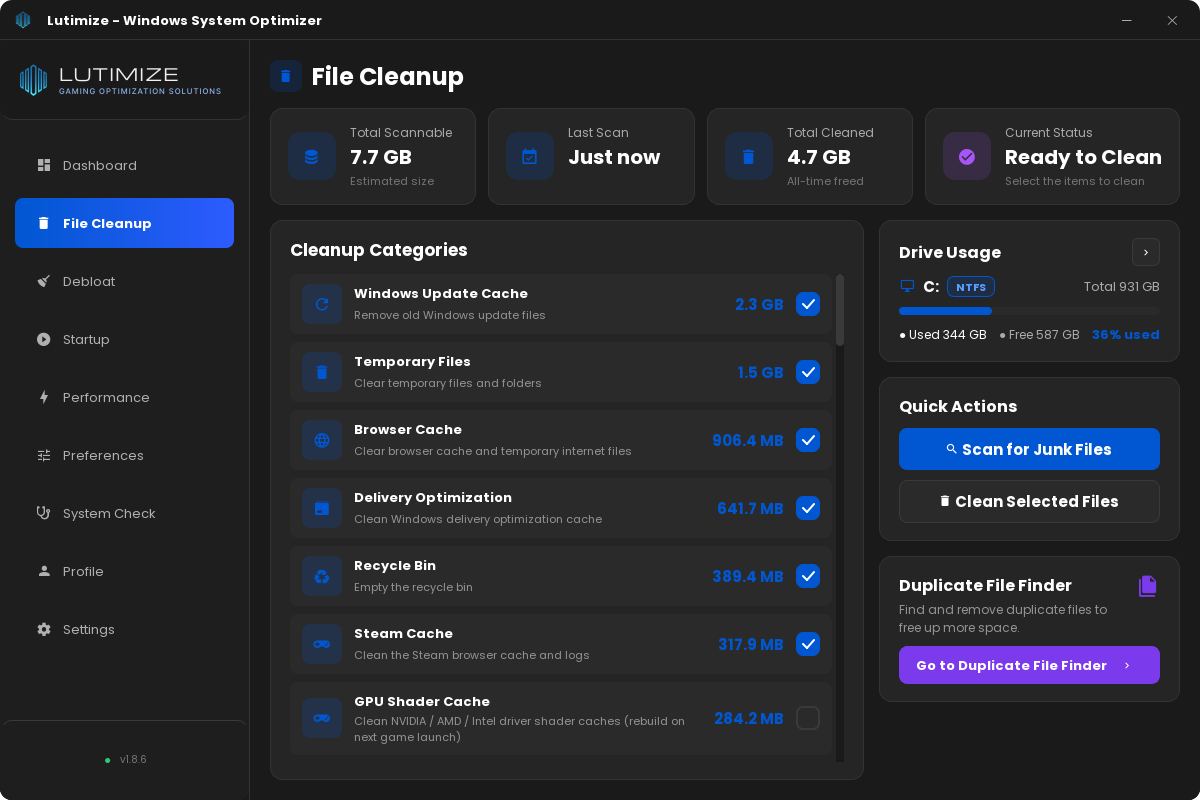Expand Drive Usage with the chevron button
The width and height of the screenshot is (1200, 800).
point(1146,252)
